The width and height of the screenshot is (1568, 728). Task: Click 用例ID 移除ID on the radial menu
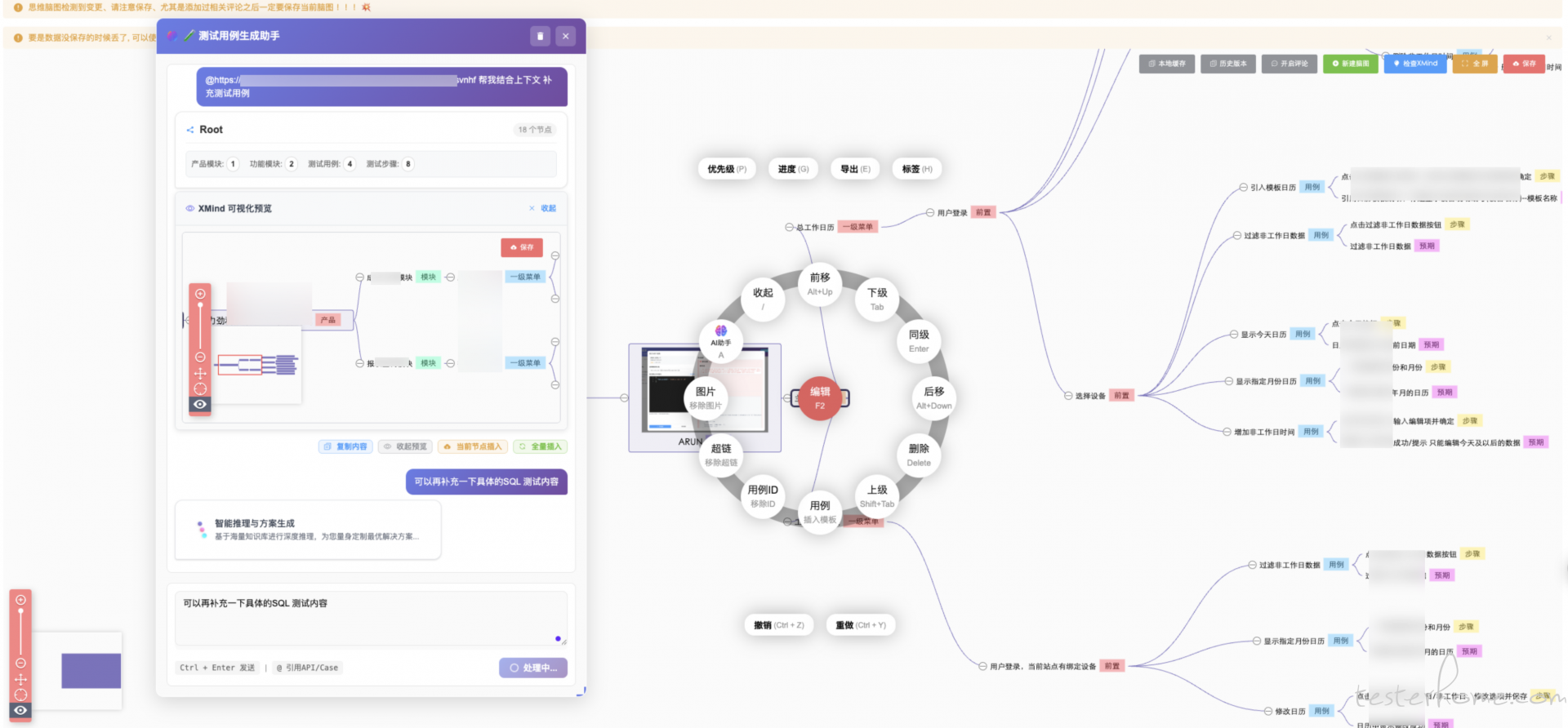[763, 496]
